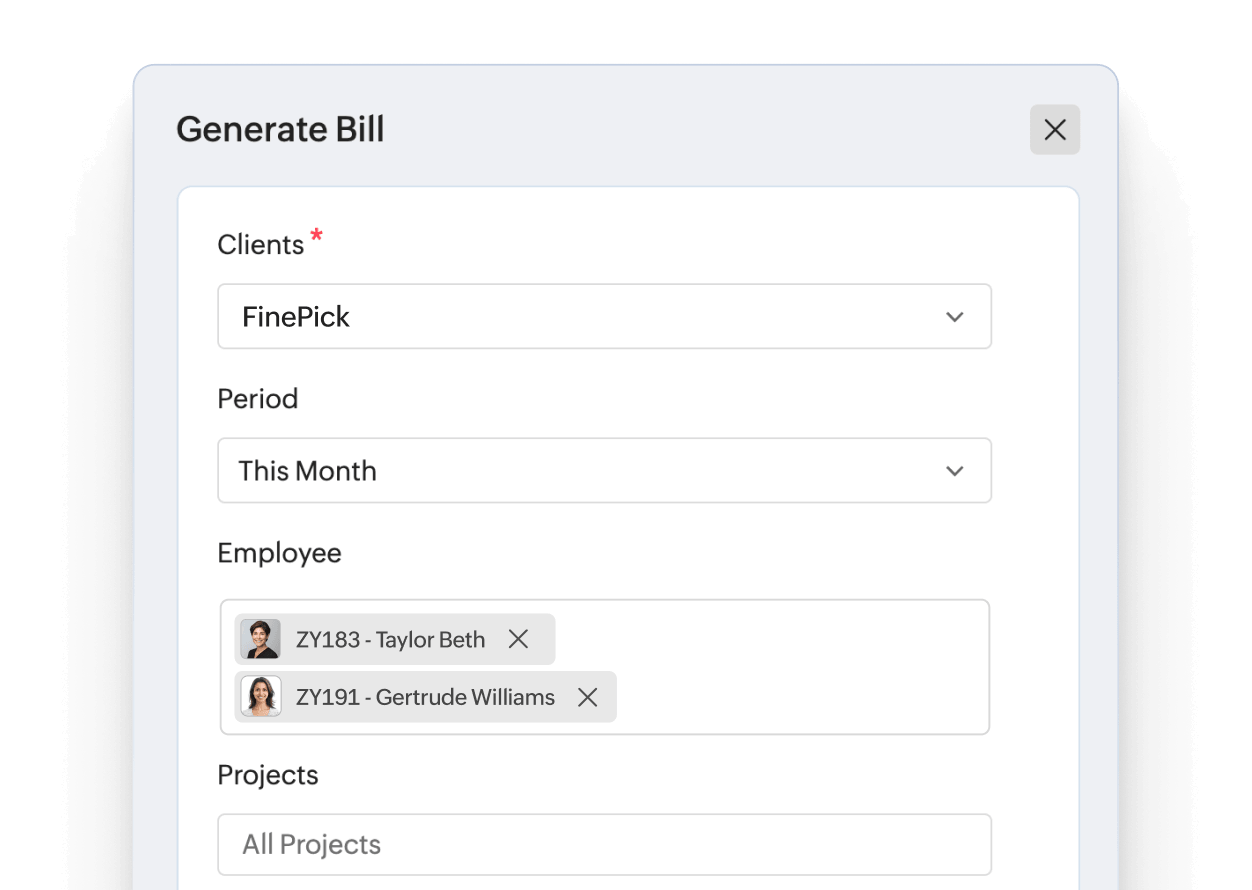
Task: Click the red required asterisk beside Clients
Action: pyautogui.click(x=315, y=237)
